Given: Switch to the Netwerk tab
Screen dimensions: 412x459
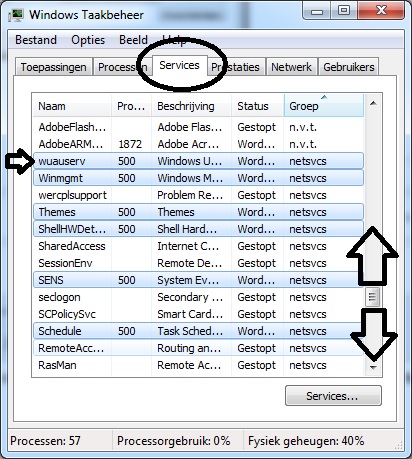Looking at the screenshot, I should tap(292, 67).
